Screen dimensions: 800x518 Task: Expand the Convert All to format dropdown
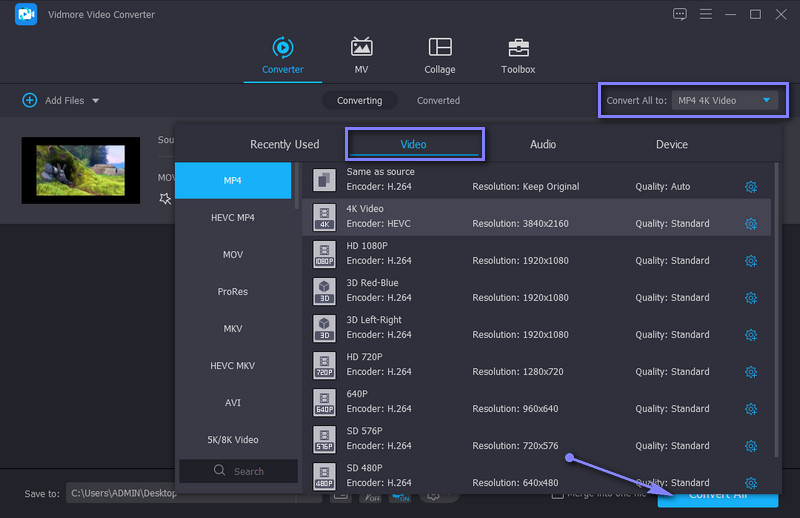[x=724, y=100]
